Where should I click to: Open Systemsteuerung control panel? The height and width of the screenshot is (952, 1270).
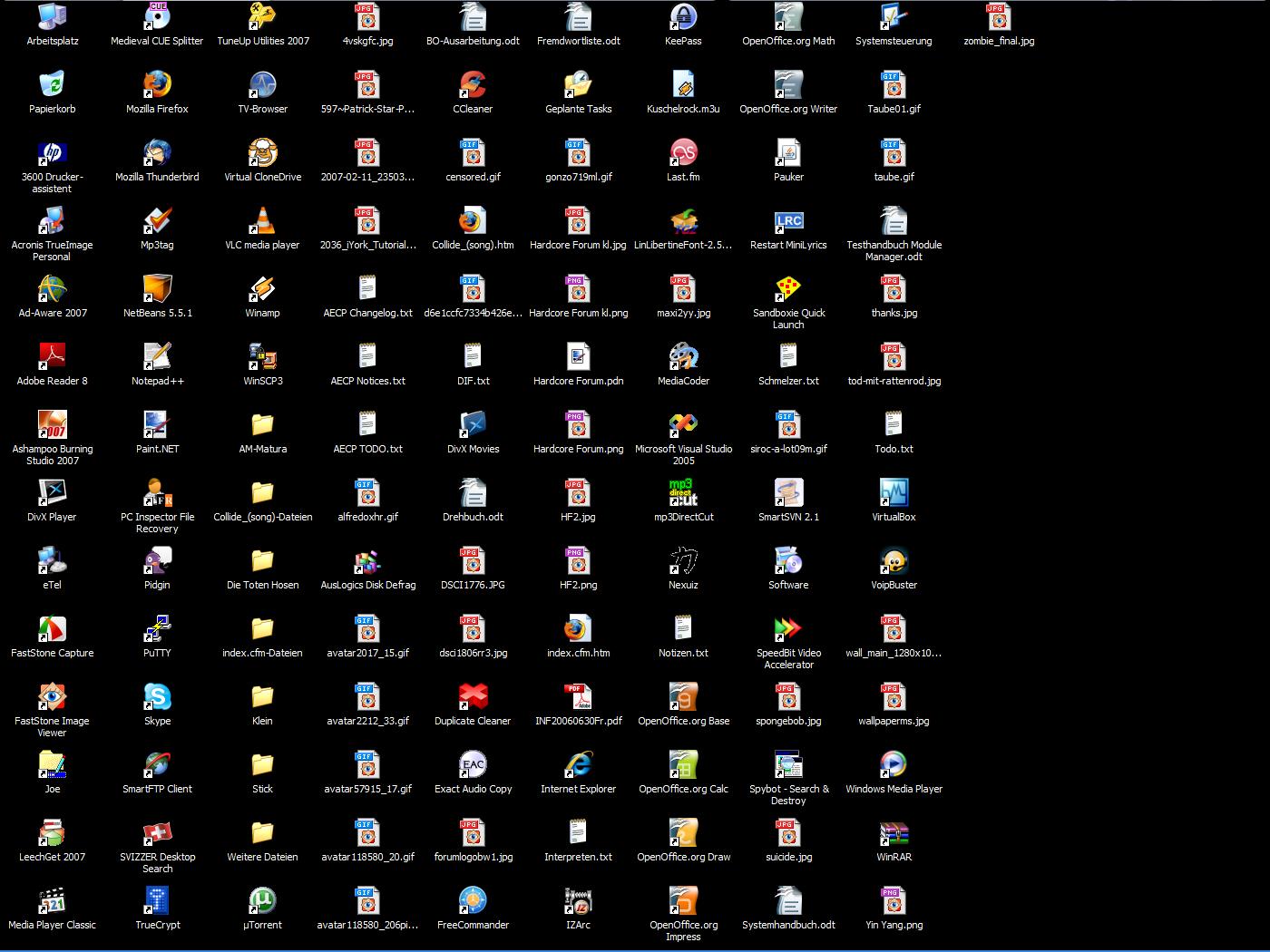tap(894, 17)
